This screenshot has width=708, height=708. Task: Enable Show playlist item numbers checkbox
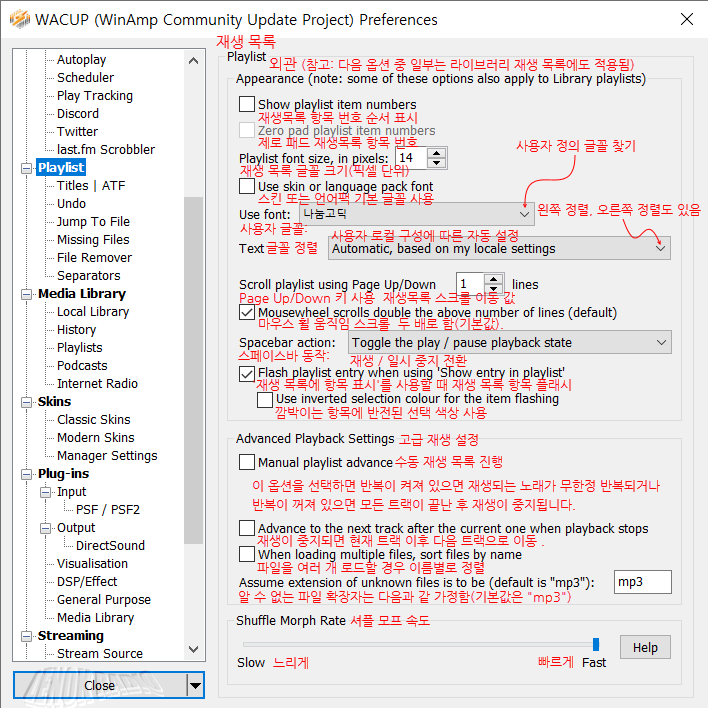coord(247,104)
